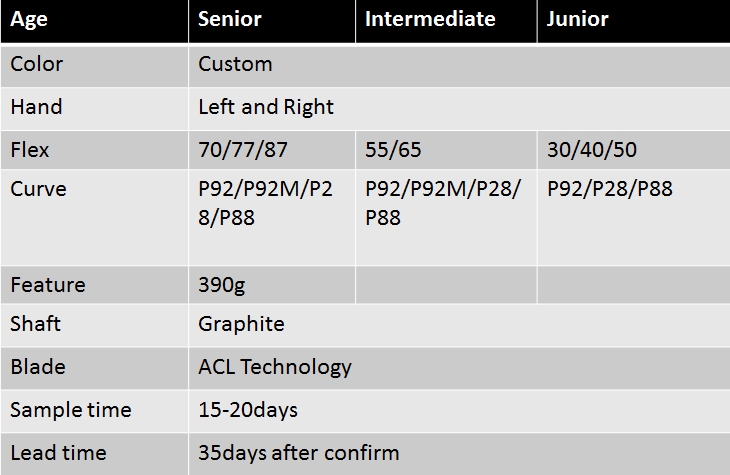730x475 pixels.
Task: Click the Intermediate flex 55/65 cell
Action: [x=446, y=150]
